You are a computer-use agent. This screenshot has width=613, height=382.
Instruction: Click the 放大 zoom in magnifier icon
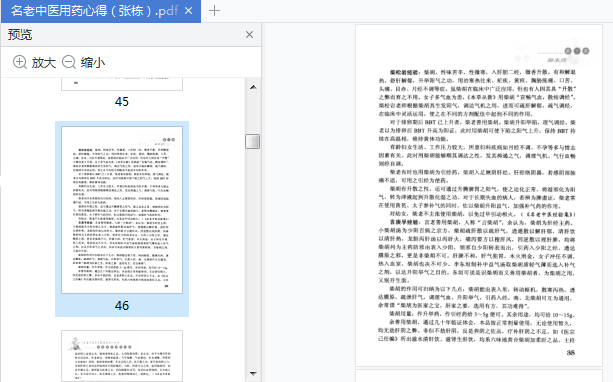point(20,62)
